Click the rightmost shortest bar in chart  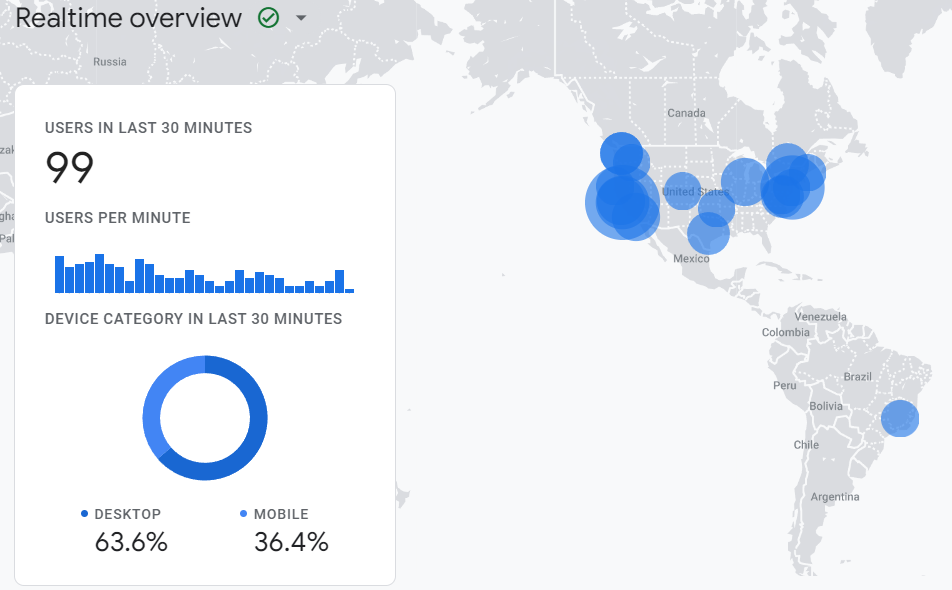(x=349, y=290)
